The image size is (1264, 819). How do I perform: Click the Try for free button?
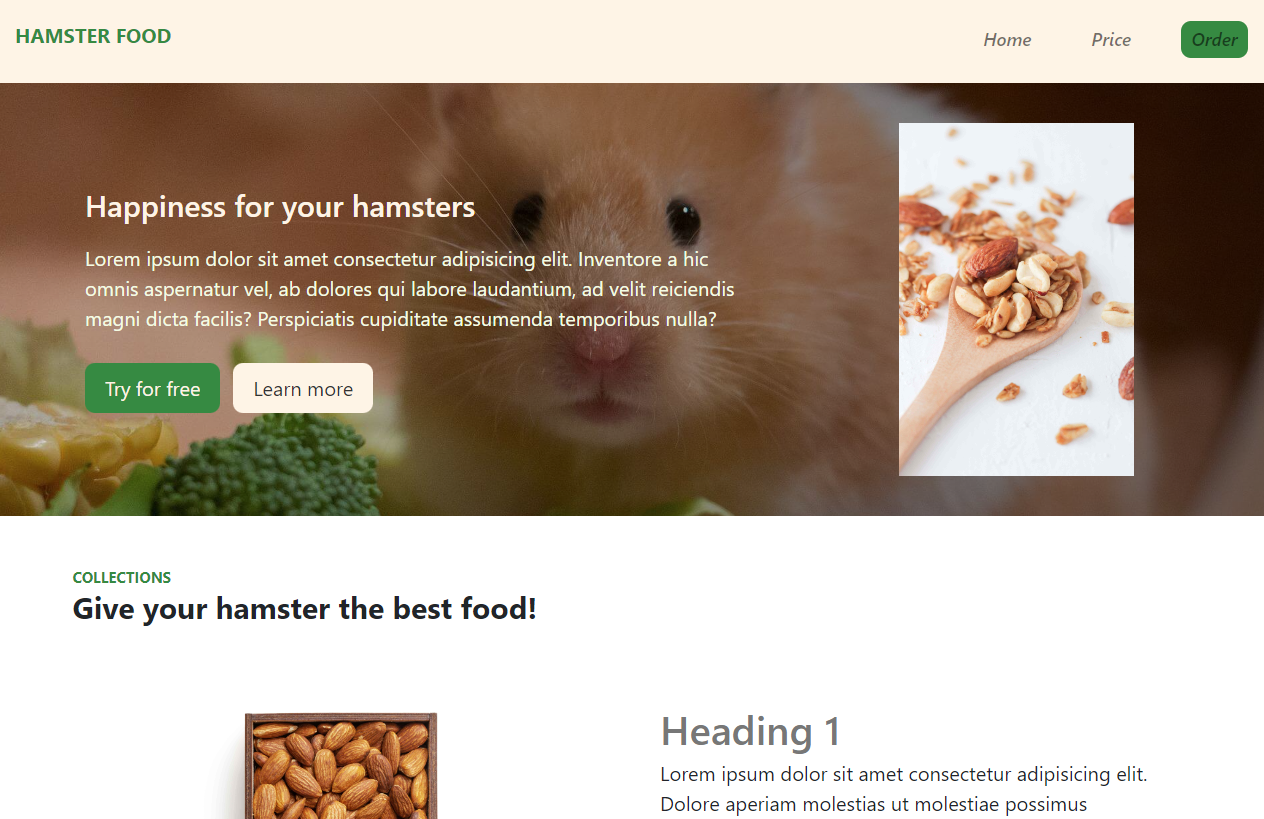(152, 389)
